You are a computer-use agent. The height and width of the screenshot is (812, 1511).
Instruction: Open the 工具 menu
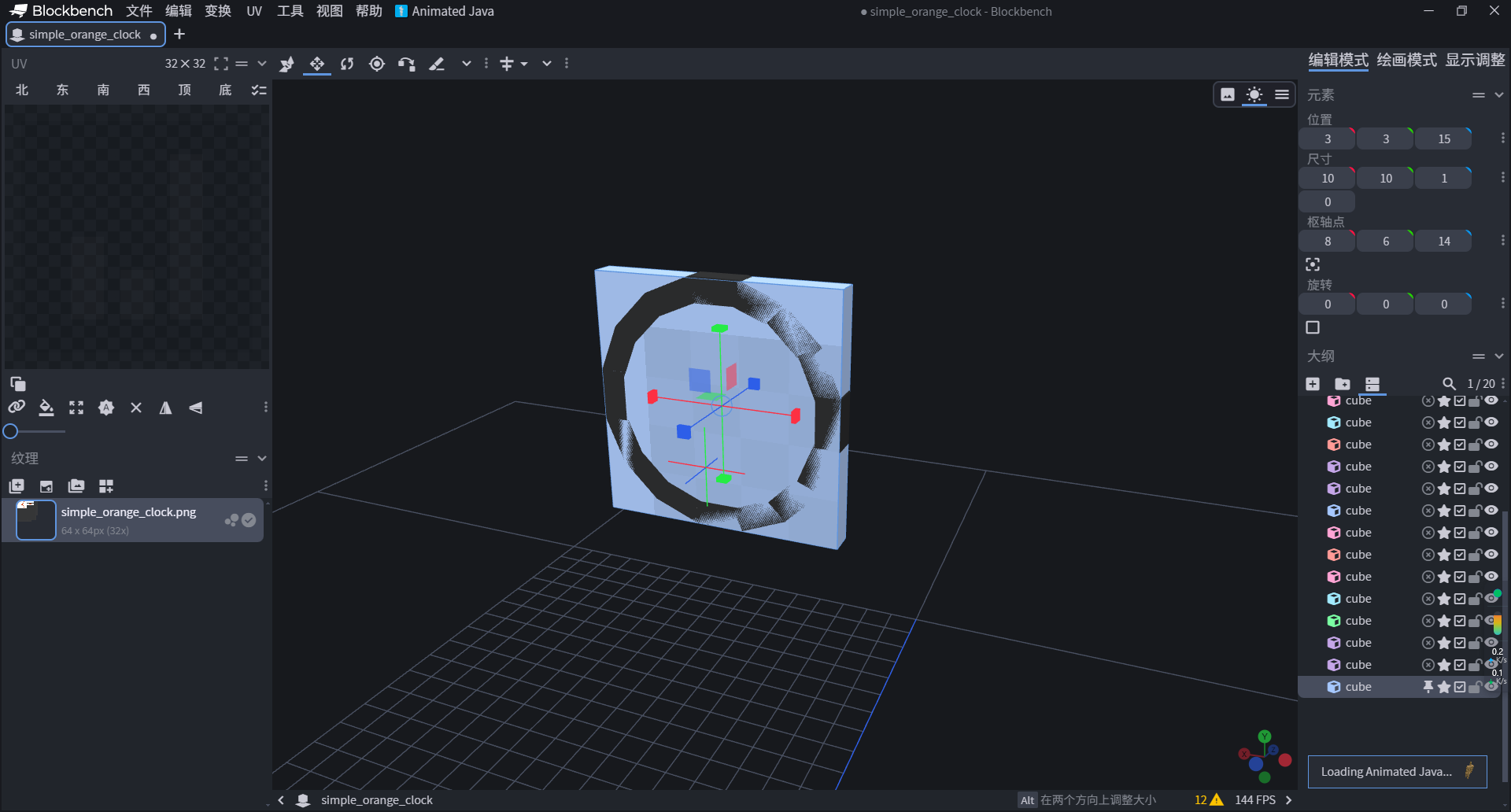click(x=290, y=11)
